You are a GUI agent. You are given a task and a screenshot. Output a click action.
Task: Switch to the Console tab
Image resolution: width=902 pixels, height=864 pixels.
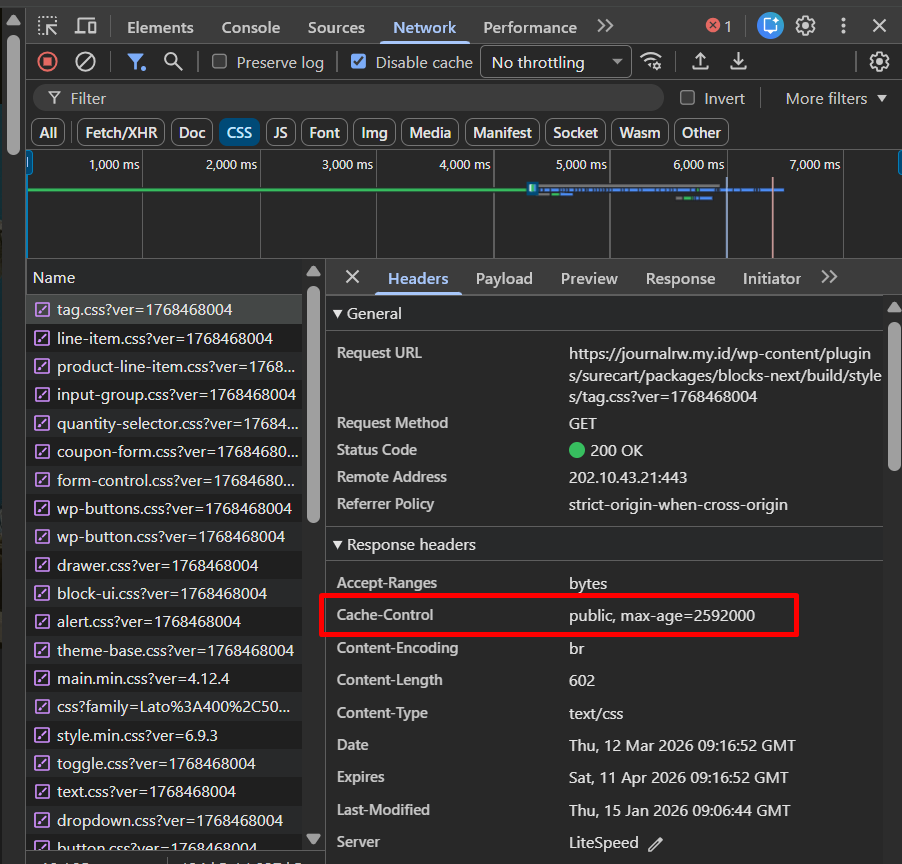coord(250,27)
